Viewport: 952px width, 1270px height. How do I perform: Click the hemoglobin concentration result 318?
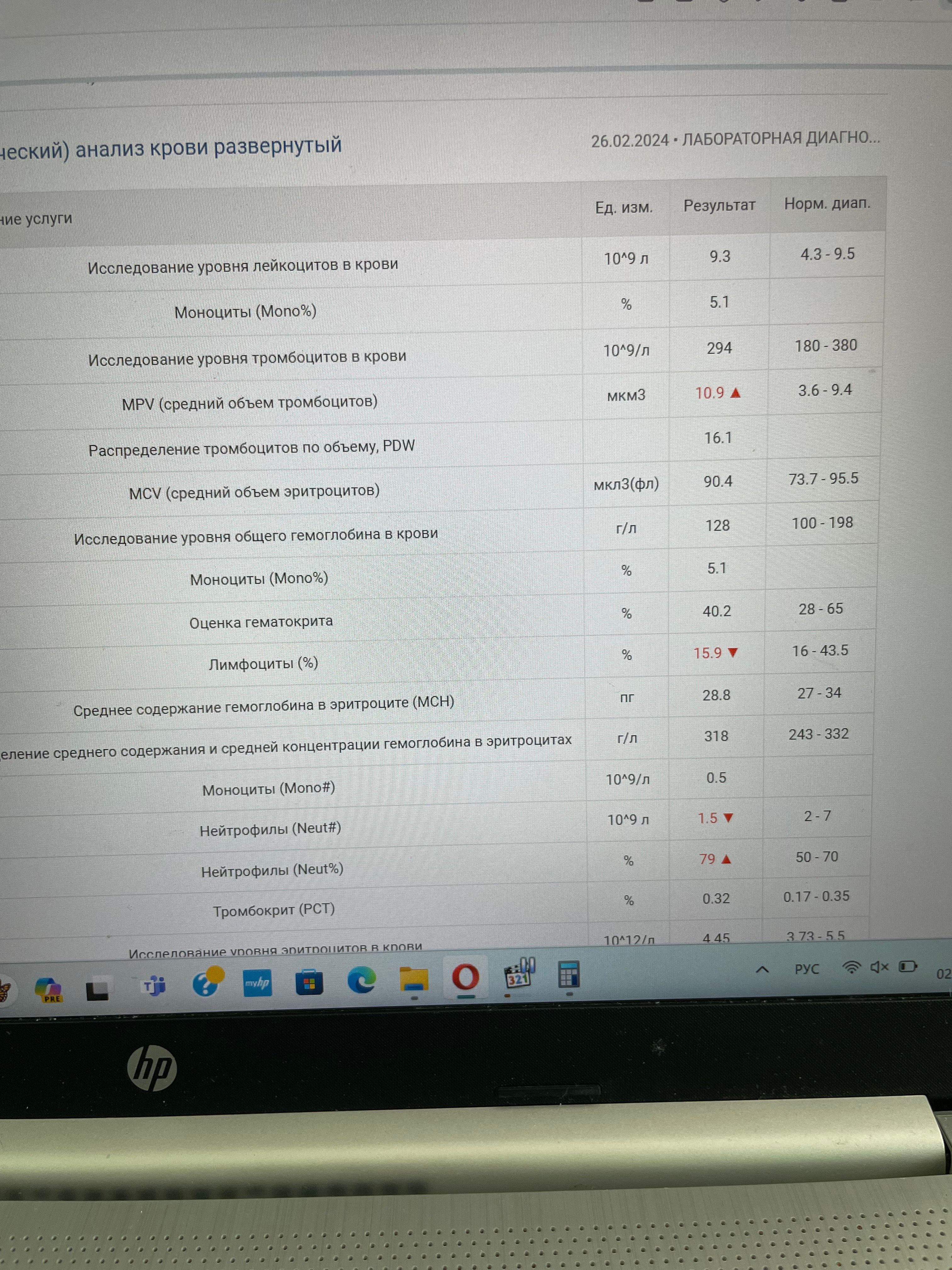point(716,736)
